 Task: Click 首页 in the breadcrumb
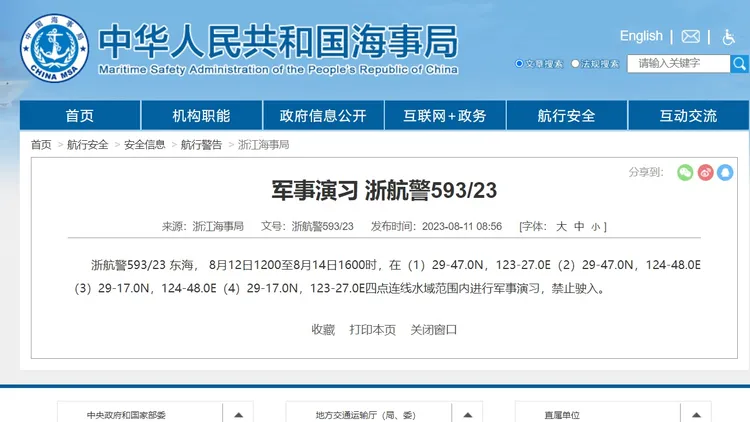coord(41,144)
